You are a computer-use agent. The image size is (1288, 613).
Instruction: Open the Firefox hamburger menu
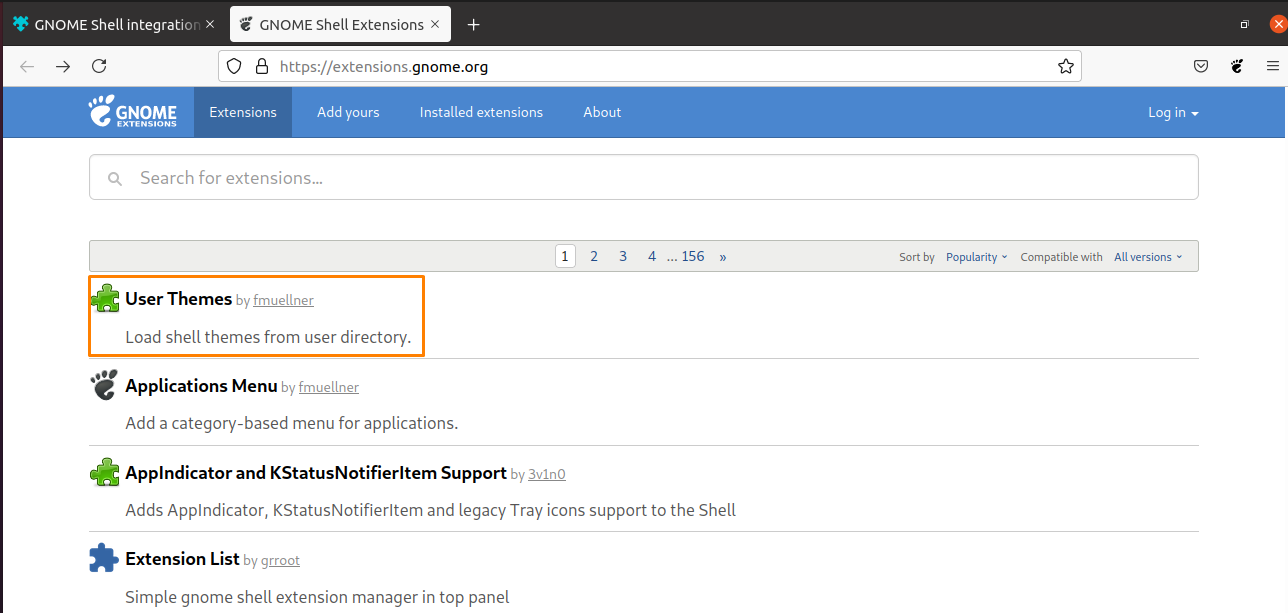1273,67
